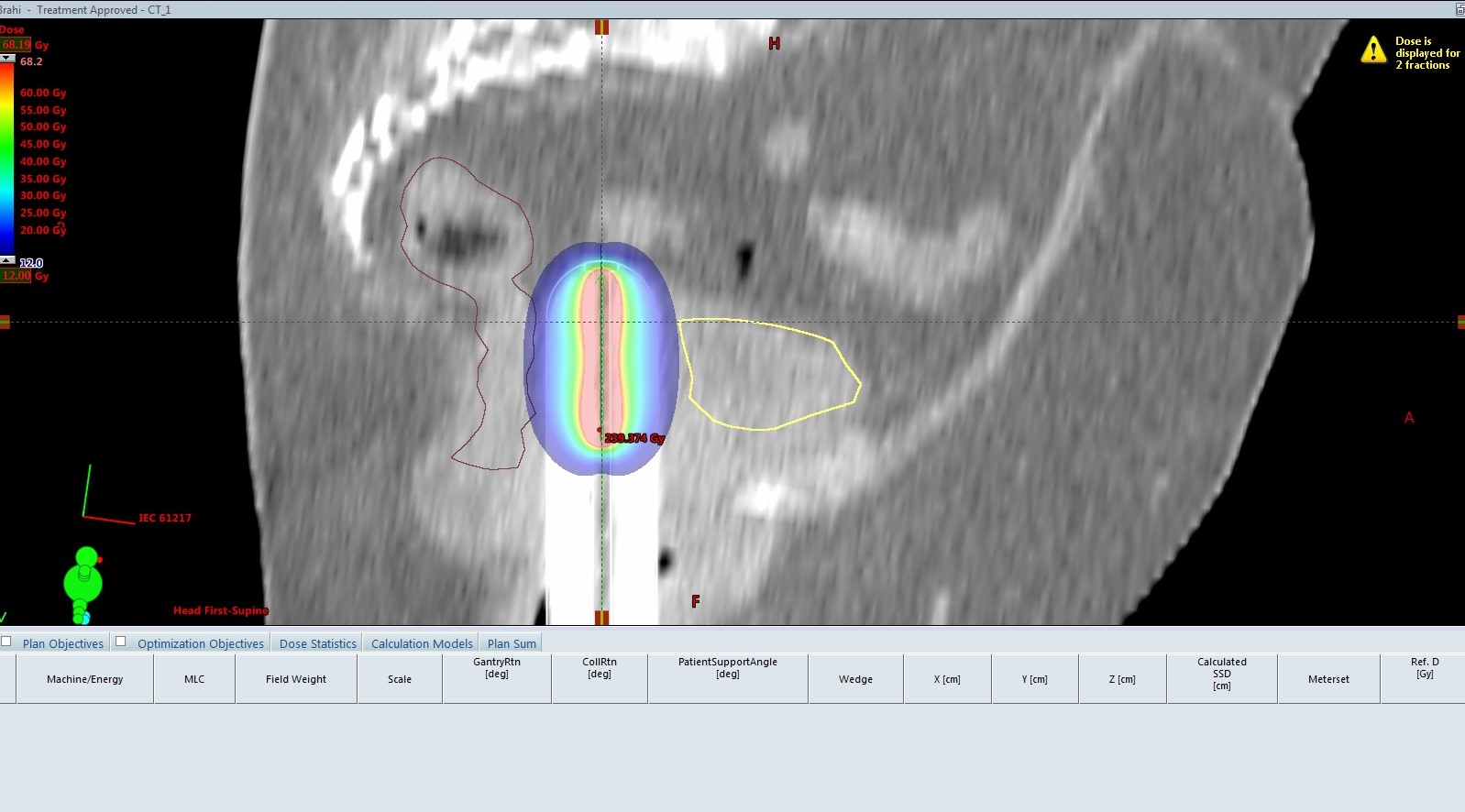The image size is (1465, 812).
Task: Click the bottom plane handle on the vertical crosshair
Action: pos(601,617)
